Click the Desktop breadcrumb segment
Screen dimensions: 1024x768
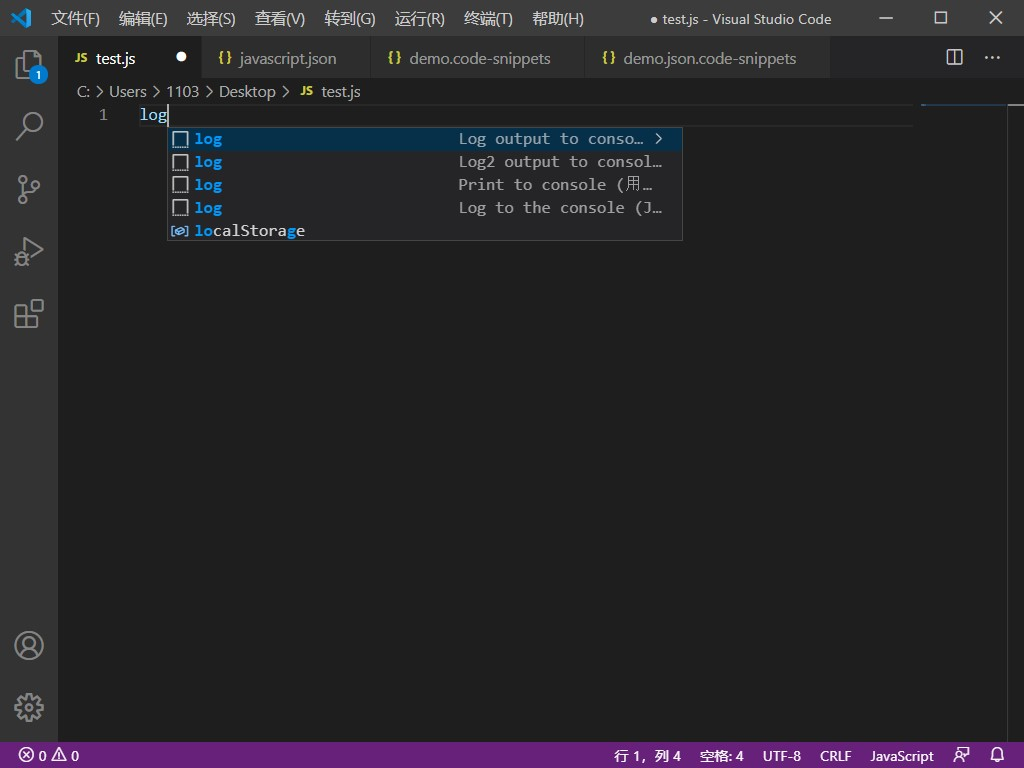coord(247,91)
